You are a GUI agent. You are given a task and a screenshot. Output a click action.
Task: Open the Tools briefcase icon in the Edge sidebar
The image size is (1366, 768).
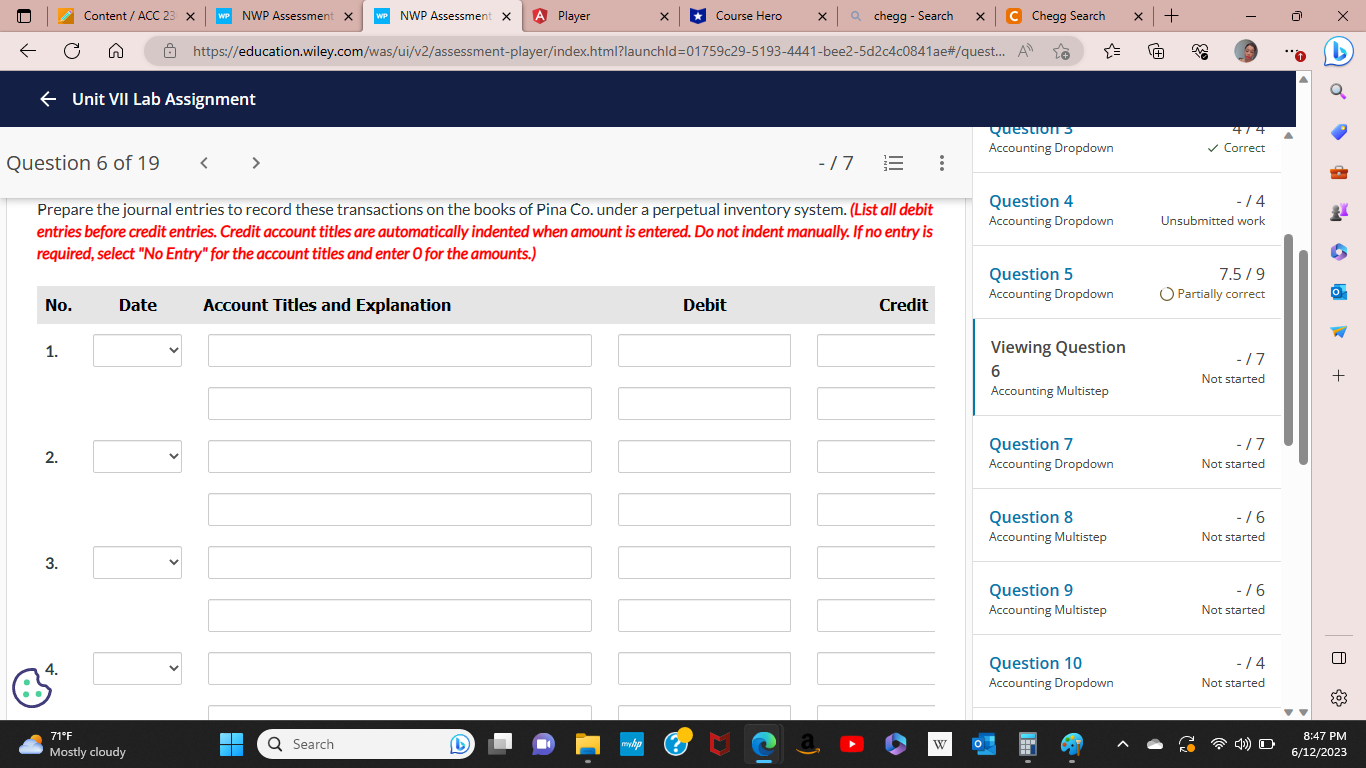pos(1338,171)
